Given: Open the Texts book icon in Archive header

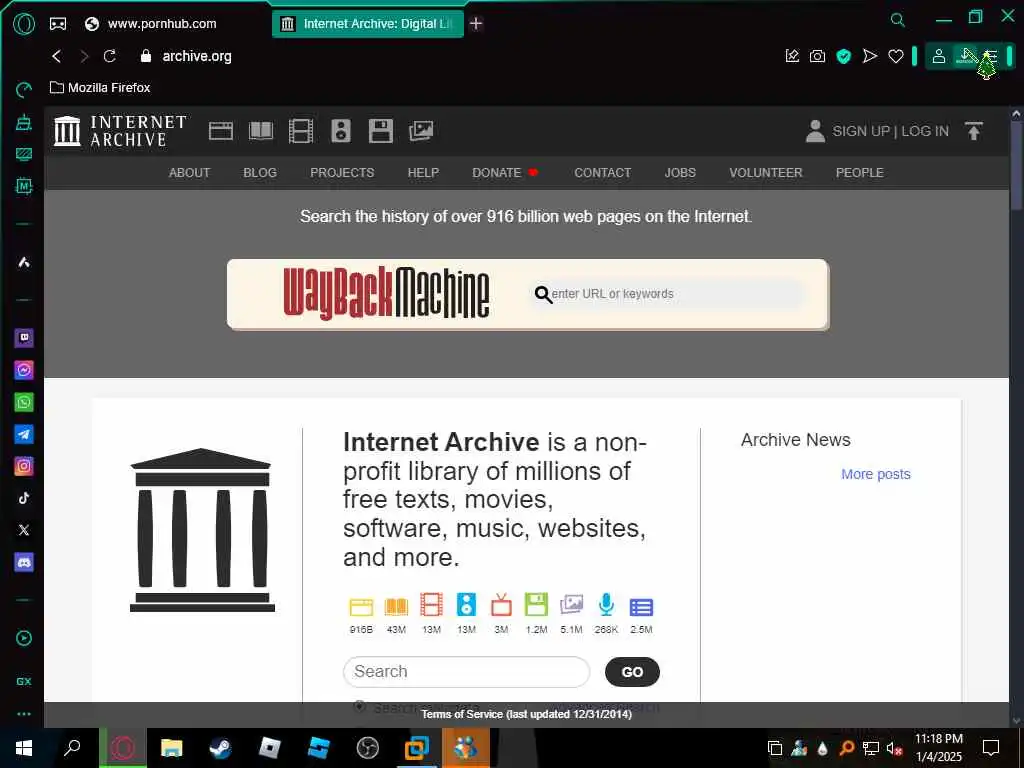Looking at the screenshot, I should tap(261, 131).
